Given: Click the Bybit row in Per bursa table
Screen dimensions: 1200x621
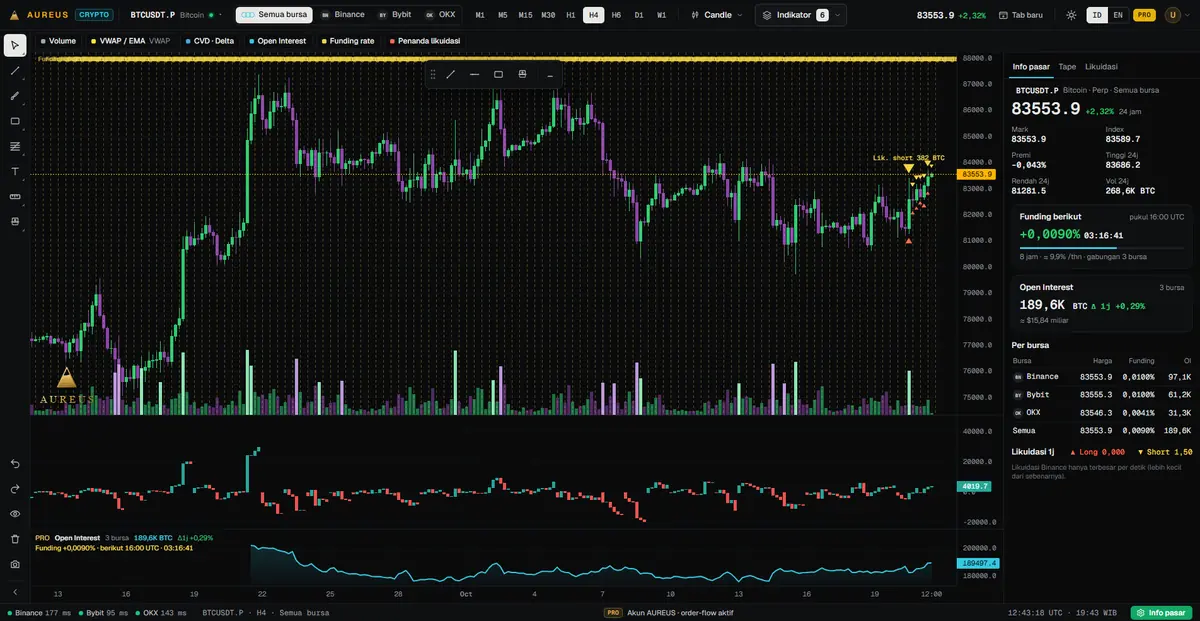Looking at the screenshot, I should click(1101, 395).
